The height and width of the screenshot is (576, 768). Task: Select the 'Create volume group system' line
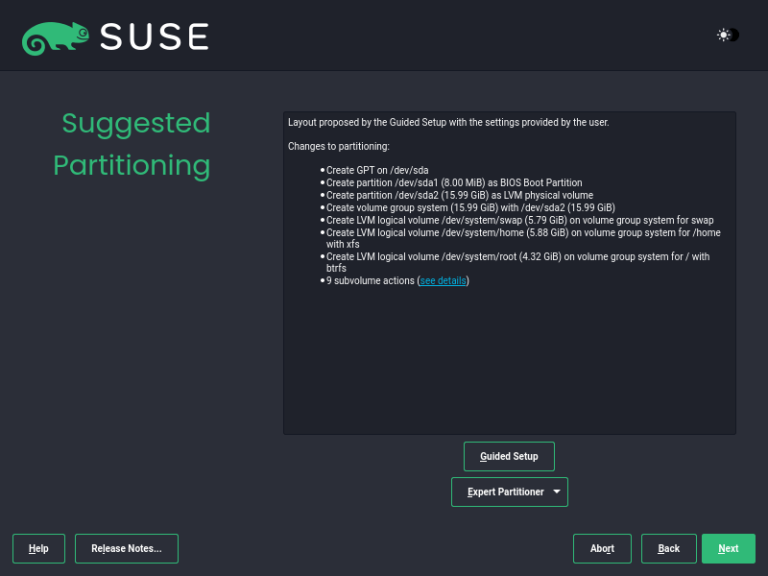click(471, 208)
